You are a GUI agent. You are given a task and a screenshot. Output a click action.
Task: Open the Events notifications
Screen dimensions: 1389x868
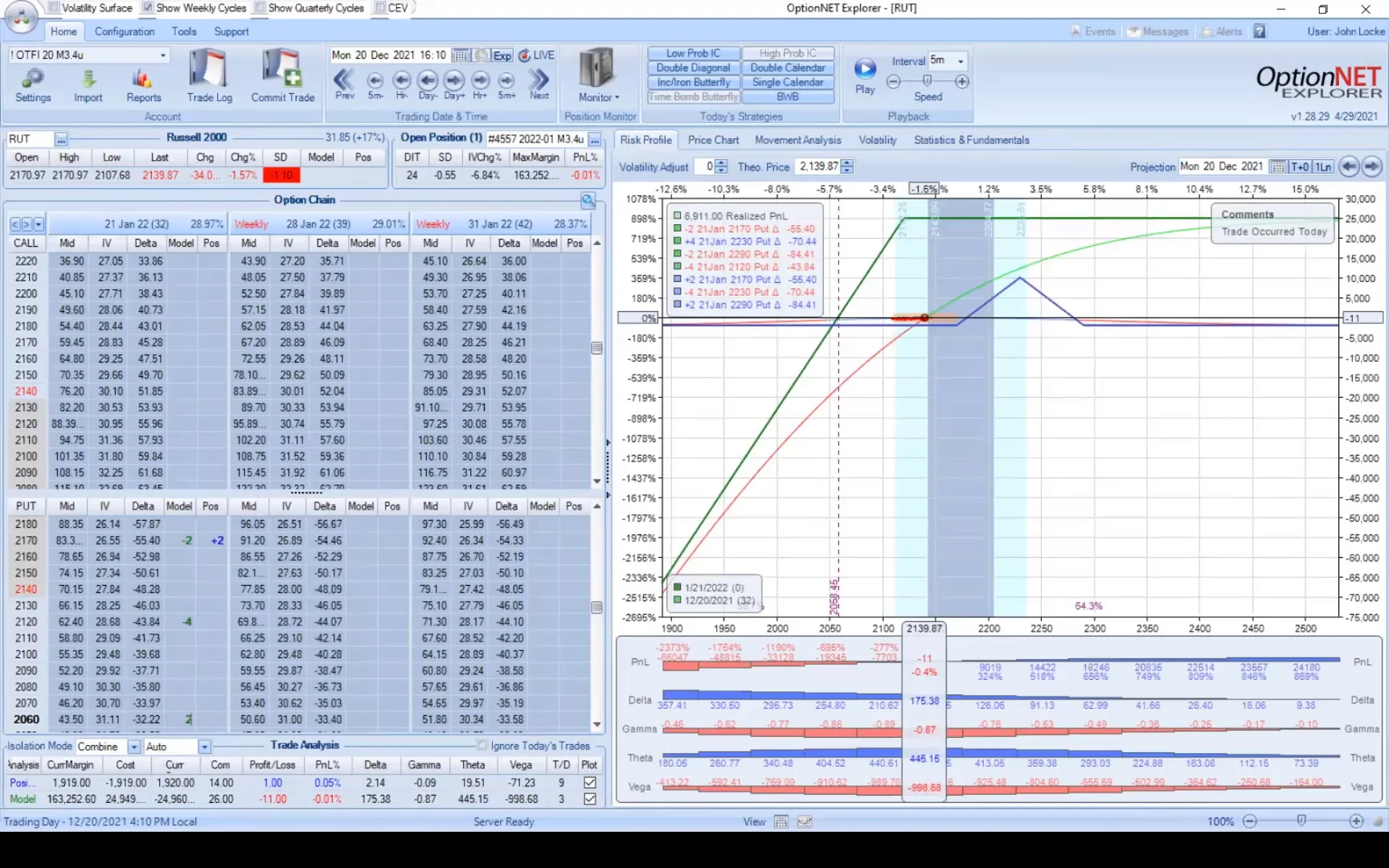(1093, 31)
